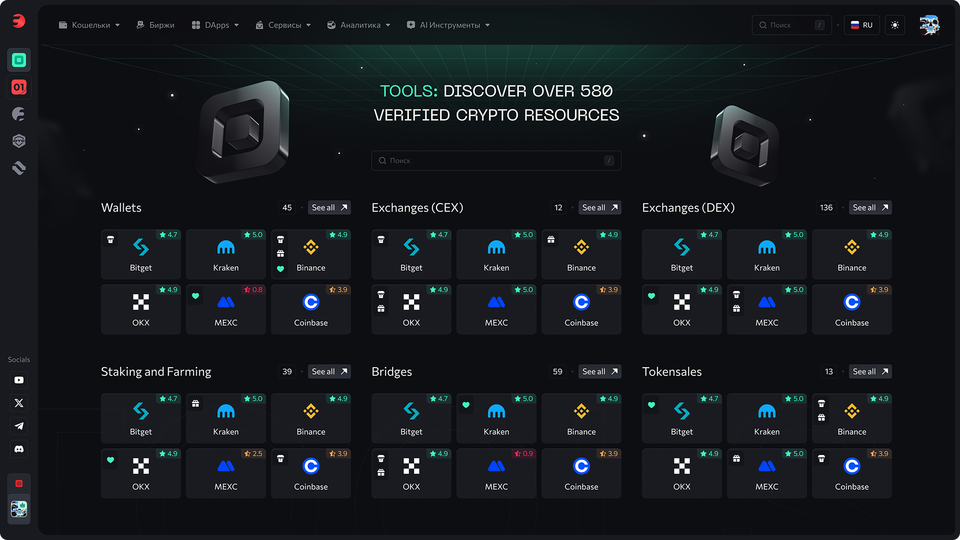
Task: Open Binance card in Staking and Farming
Action: point(311,418)
